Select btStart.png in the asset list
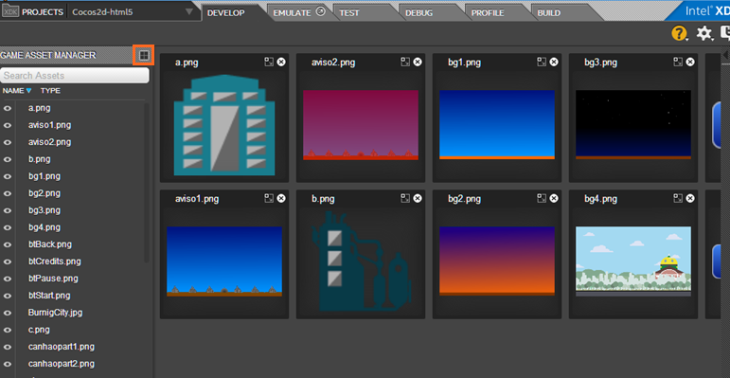730x378 pixels. 49,296
